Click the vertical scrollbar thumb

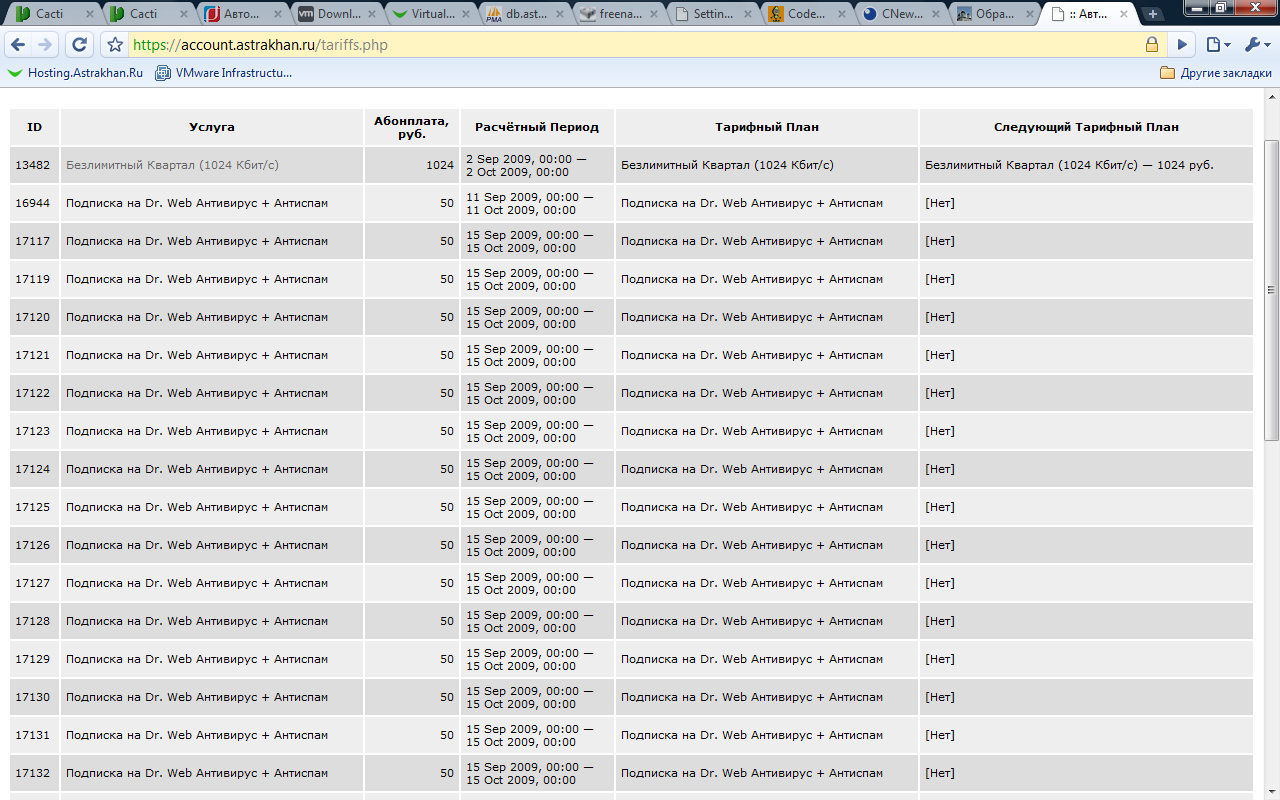(x=1271, y=290)
